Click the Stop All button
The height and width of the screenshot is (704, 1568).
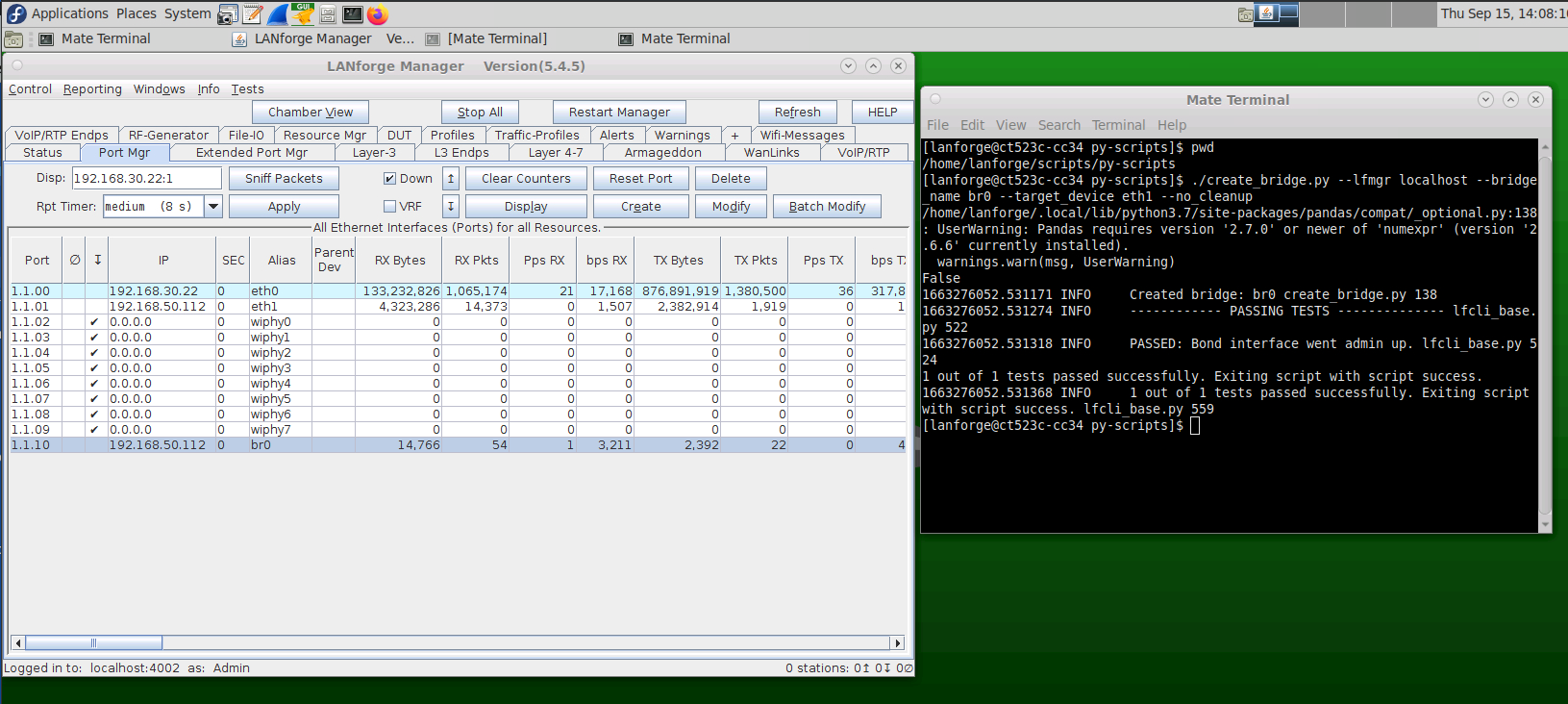(480, 113)
